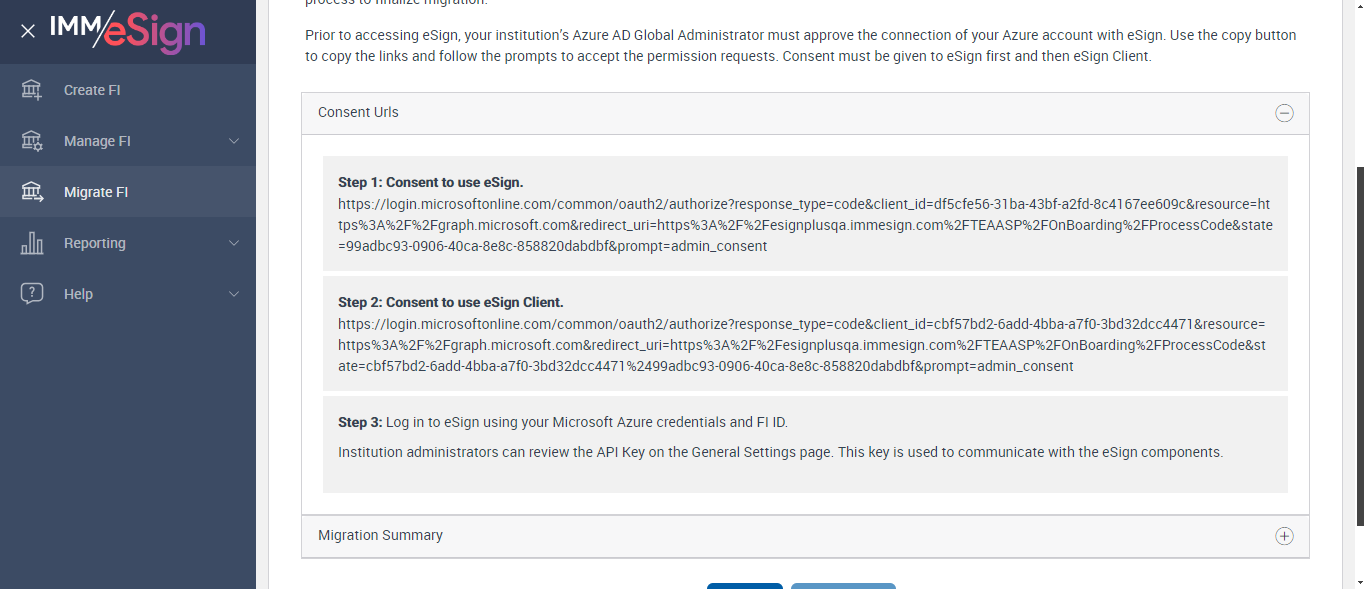Screen dimensions: 1366x589
Task: Click the Step 1: Consent to use eSign heading
Action: tap(431, 182)
